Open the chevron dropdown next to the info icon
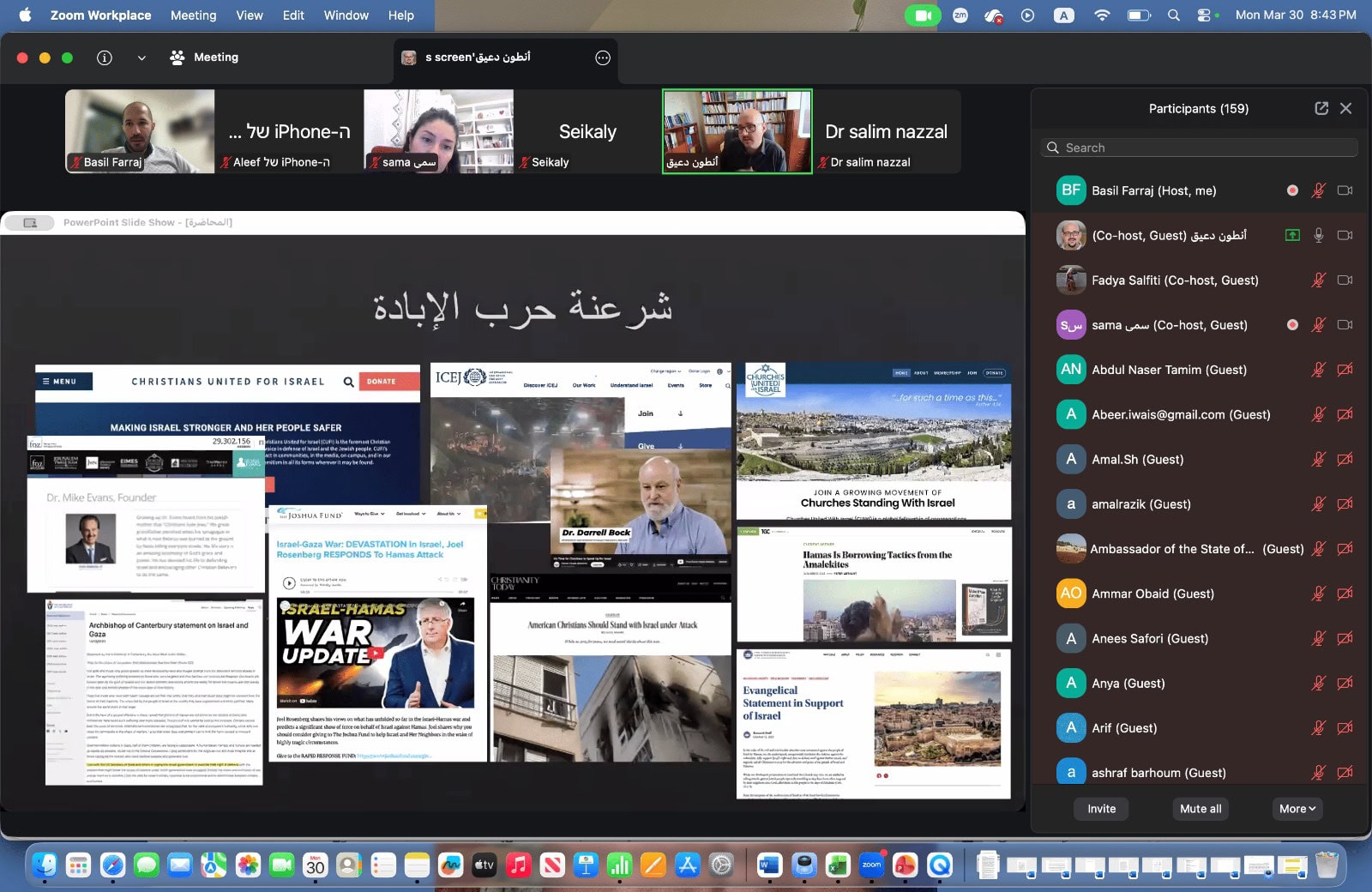Image resolution: width=1372 pixels, height=892 pixels. point(140,58)
